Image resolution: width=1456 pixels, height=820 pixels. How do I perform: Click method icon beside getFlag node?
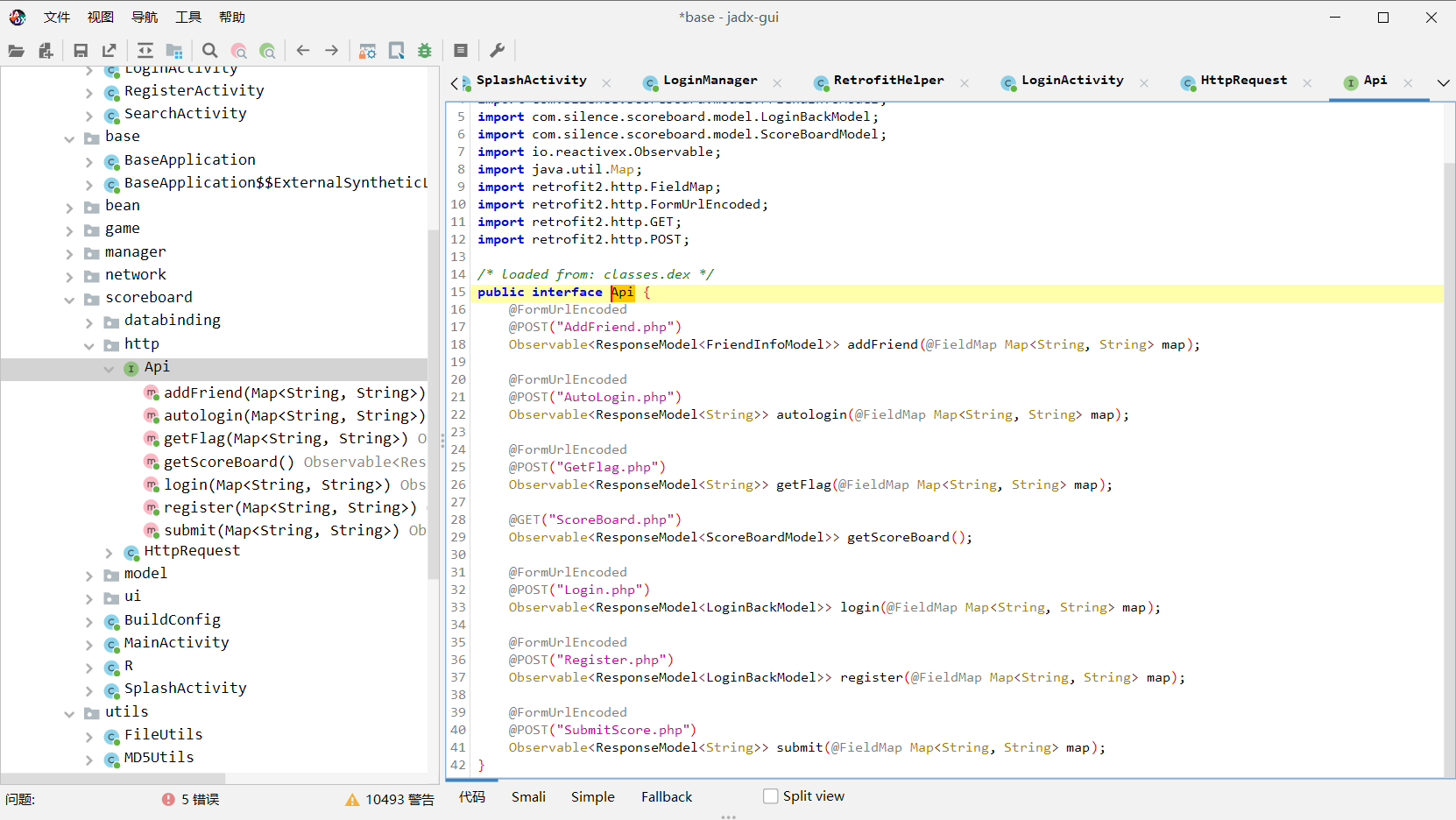pyautogui.click(x=152, y=438)
